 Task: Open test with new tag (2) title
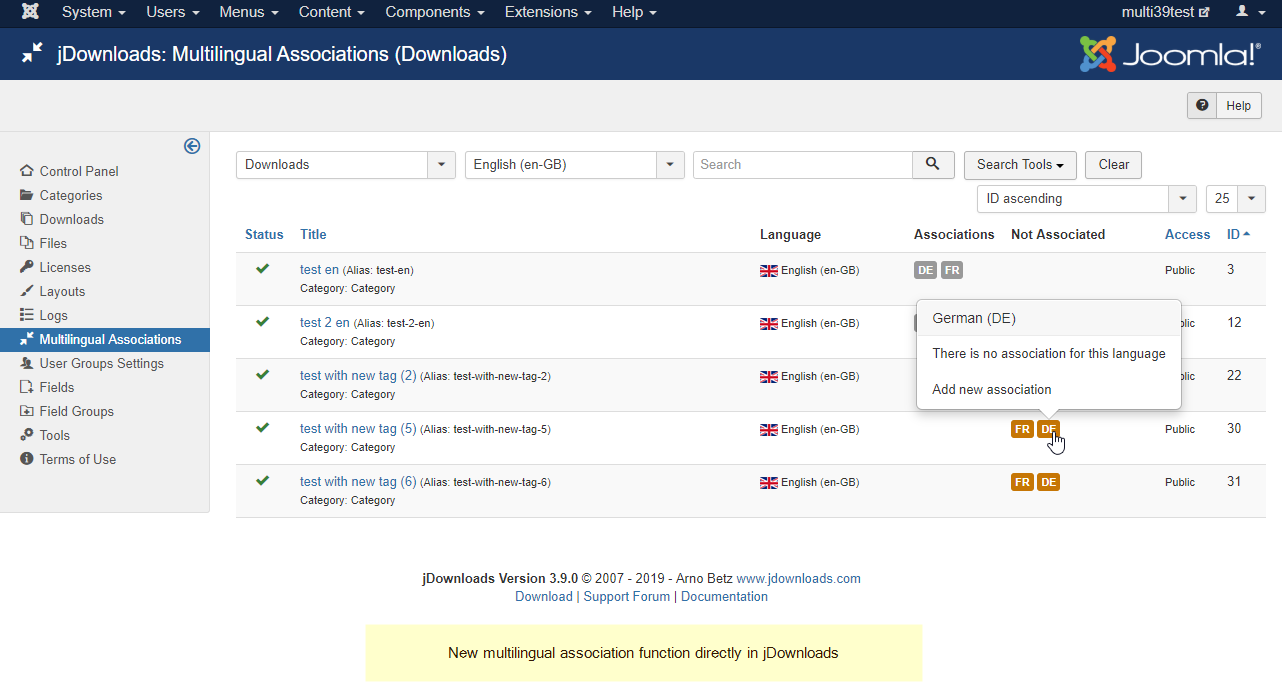click(x=358, y=376)
